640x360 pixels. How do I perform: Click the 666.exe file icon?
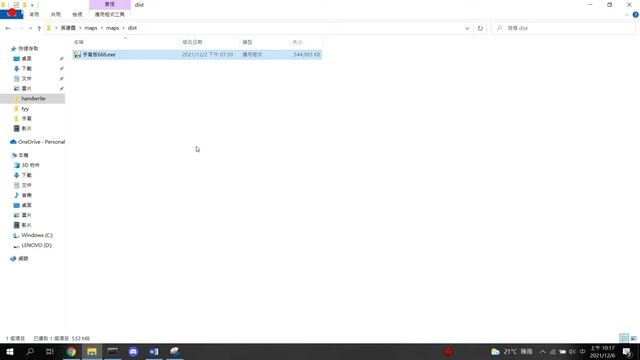coord(78,54)
